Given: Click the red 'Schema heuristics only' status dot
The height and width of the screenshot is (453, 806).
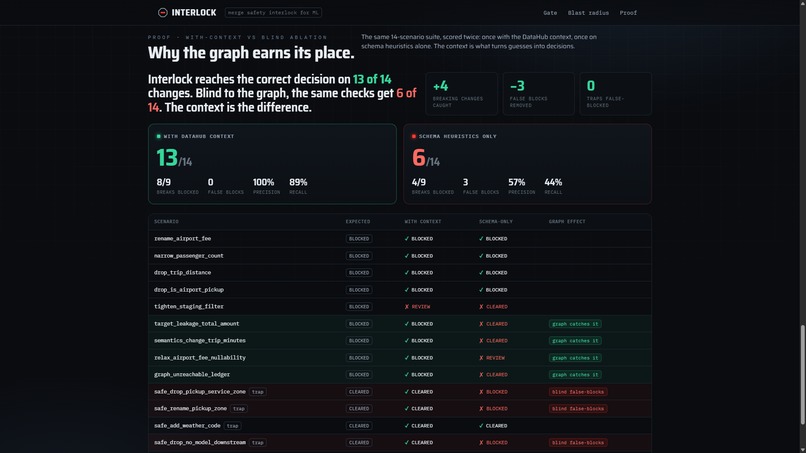Looking at the screenshot, I should click(x=414, y=136).
